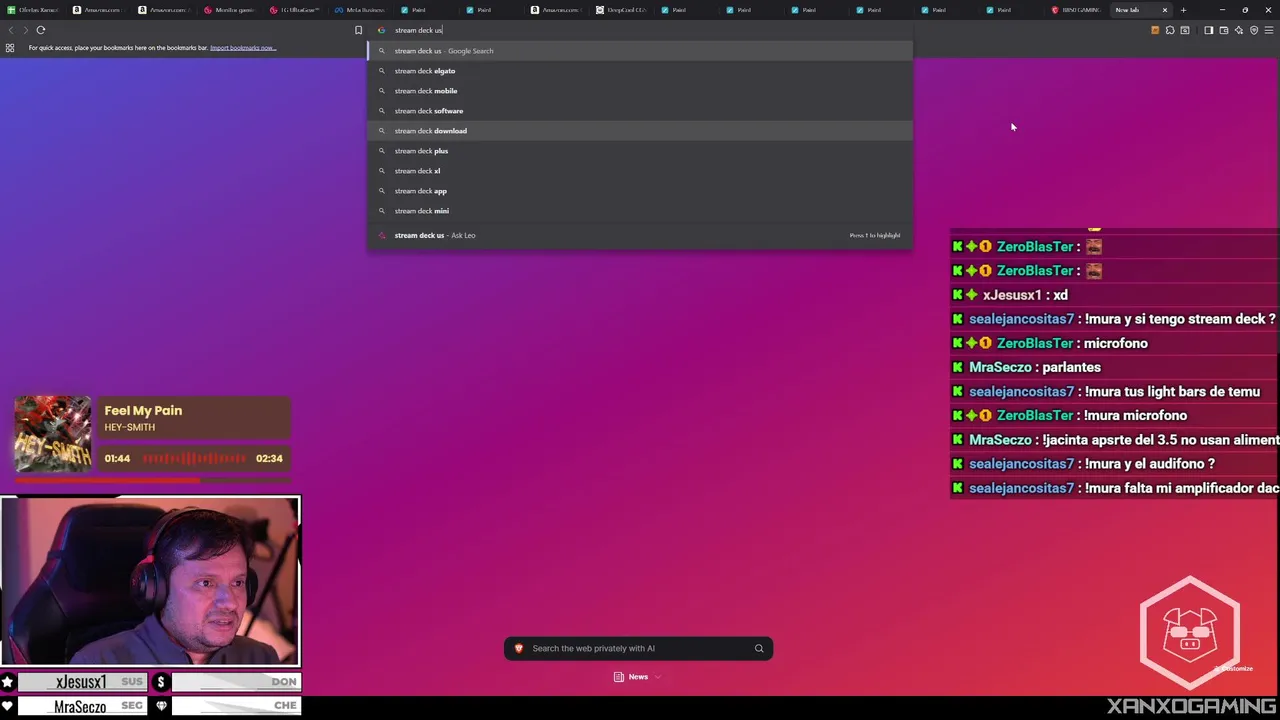The height and width of the screenshot is (720, 1280).
Task: Switch to the Meta Business tab
Action: coord(359,10)
